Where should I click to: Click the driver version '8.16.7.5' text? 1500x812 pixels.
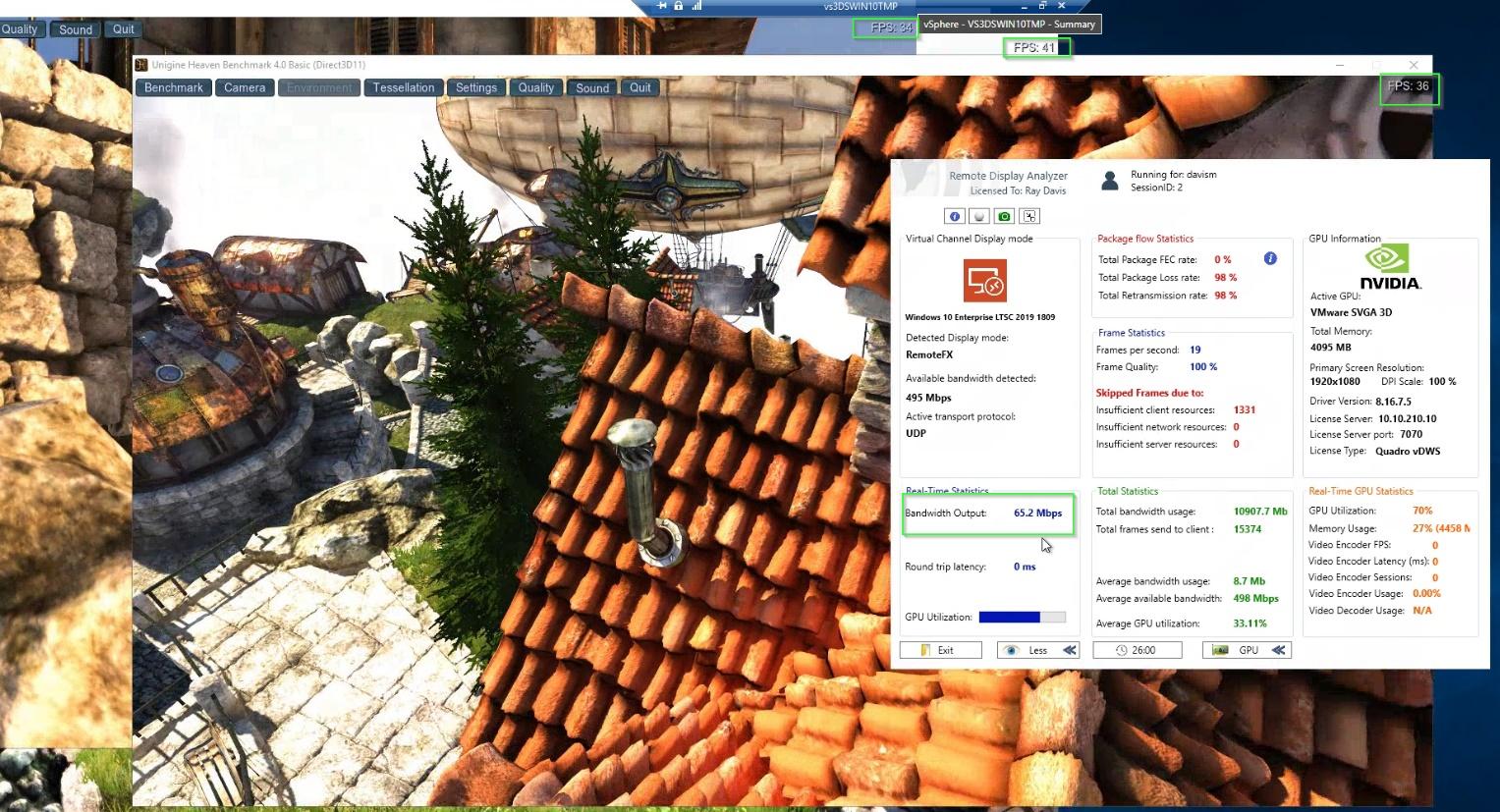[x=1393, y=402]
